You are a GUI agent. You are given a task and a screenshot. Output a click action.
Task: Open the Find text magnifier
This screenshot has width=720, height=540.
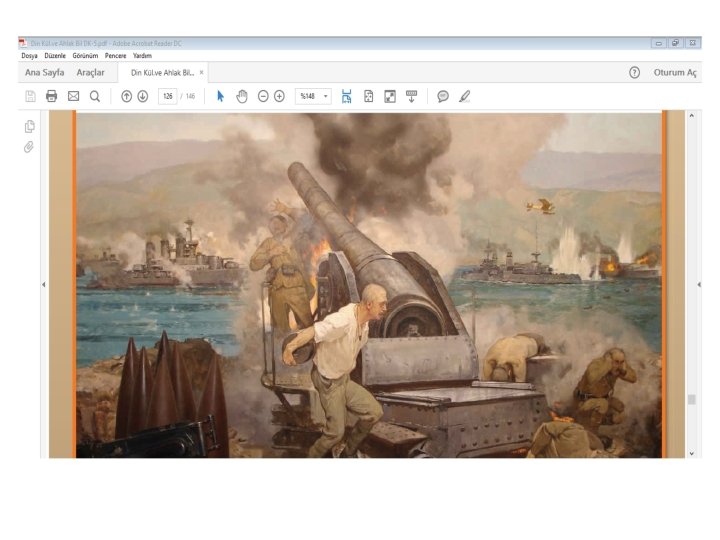pyautogui.click(x=95, y=96)
